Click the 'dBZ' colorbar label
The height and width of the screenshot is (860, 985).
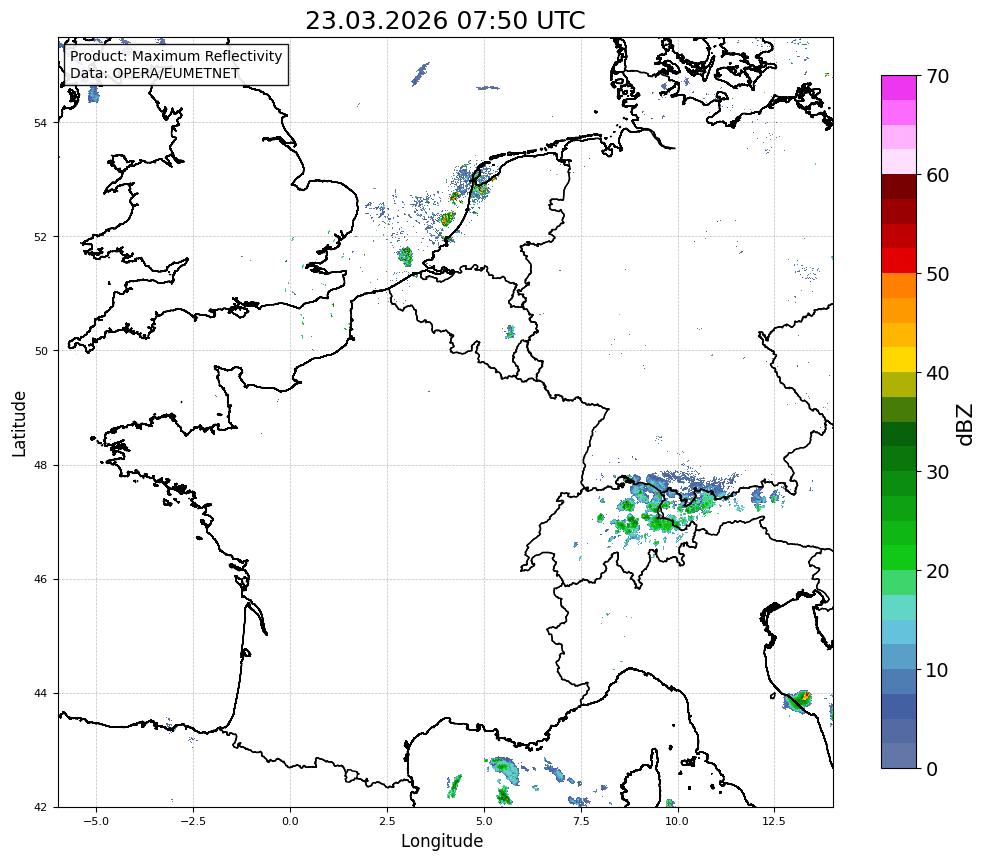coord(965,425)
